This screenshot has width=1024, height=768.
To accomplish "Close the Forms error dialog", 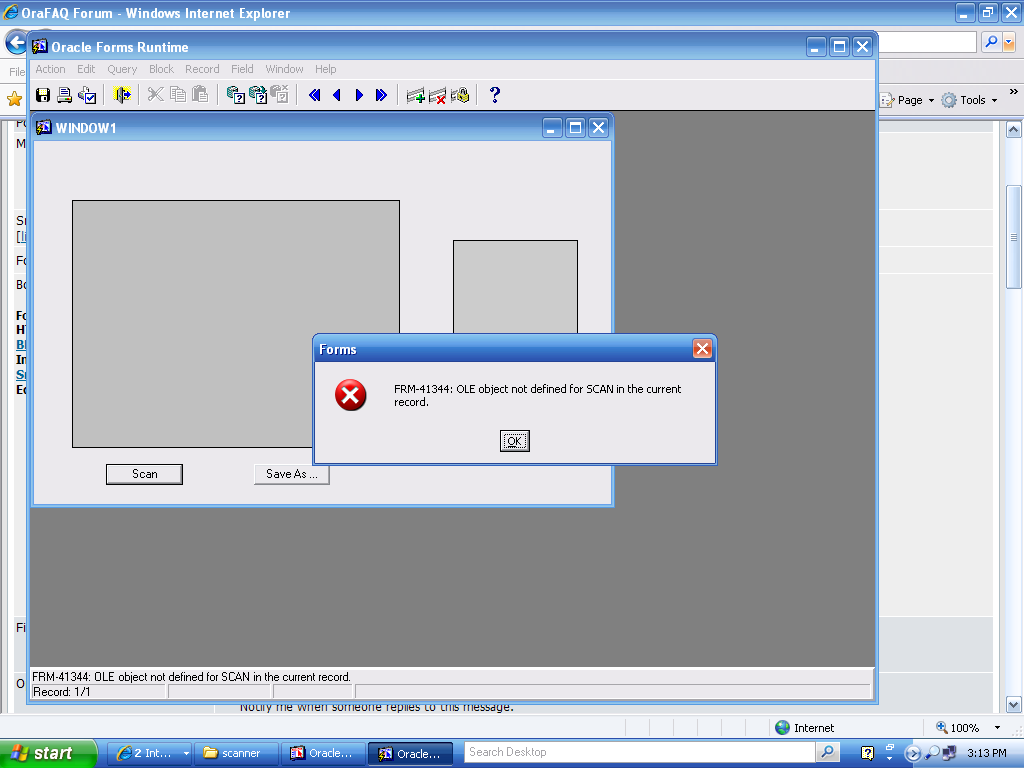I will pyautogui.click(x=702, y=349).
